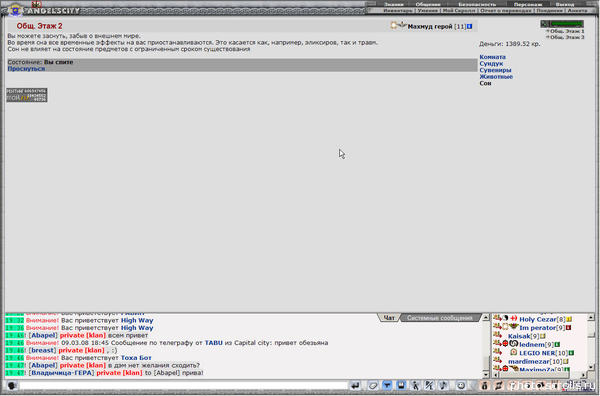Toggle the musical note sound icon
Image resolution: width=600 pixels, height=396 pixels.
pos(443,385)
